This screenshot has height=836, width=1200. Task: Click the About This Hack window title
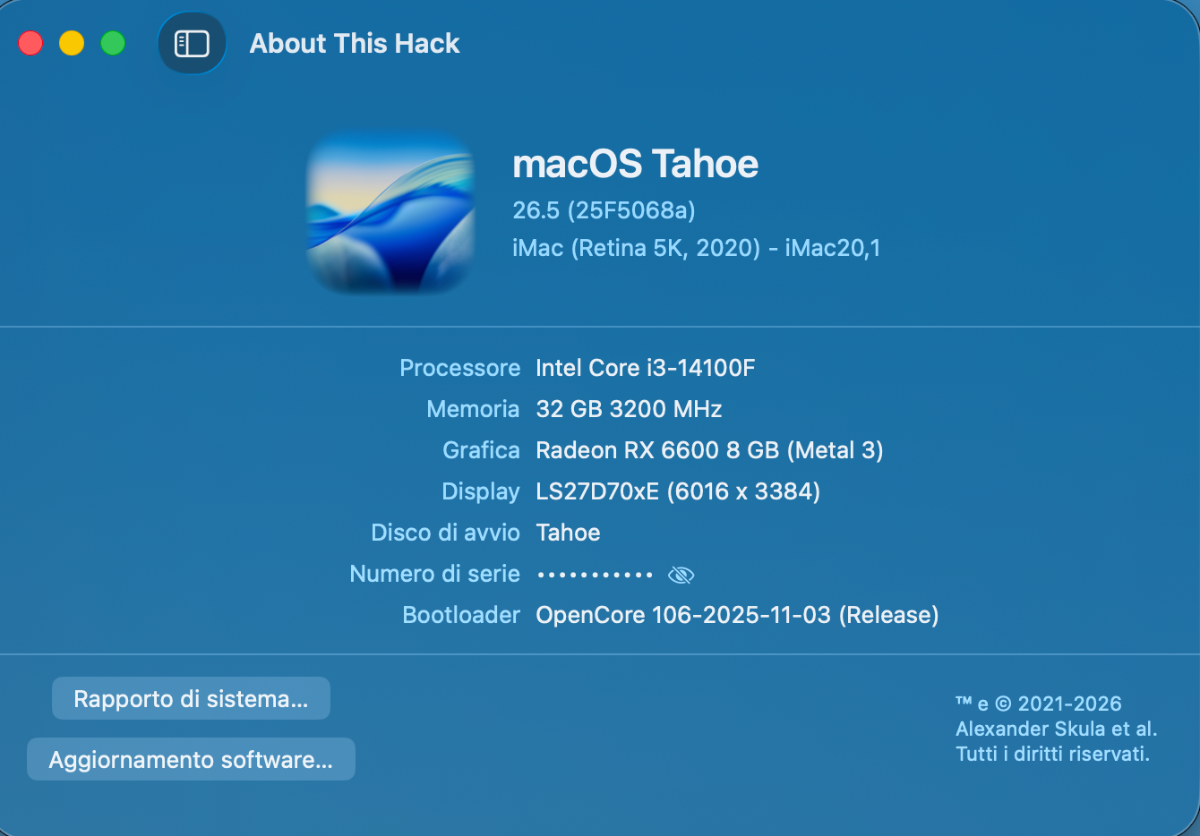[354, 44]
